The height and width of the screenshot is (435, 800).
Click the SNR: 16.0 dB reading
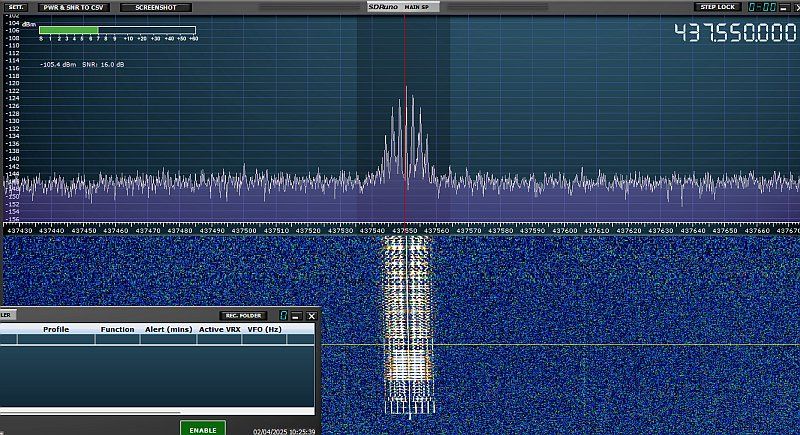point(104,65)
